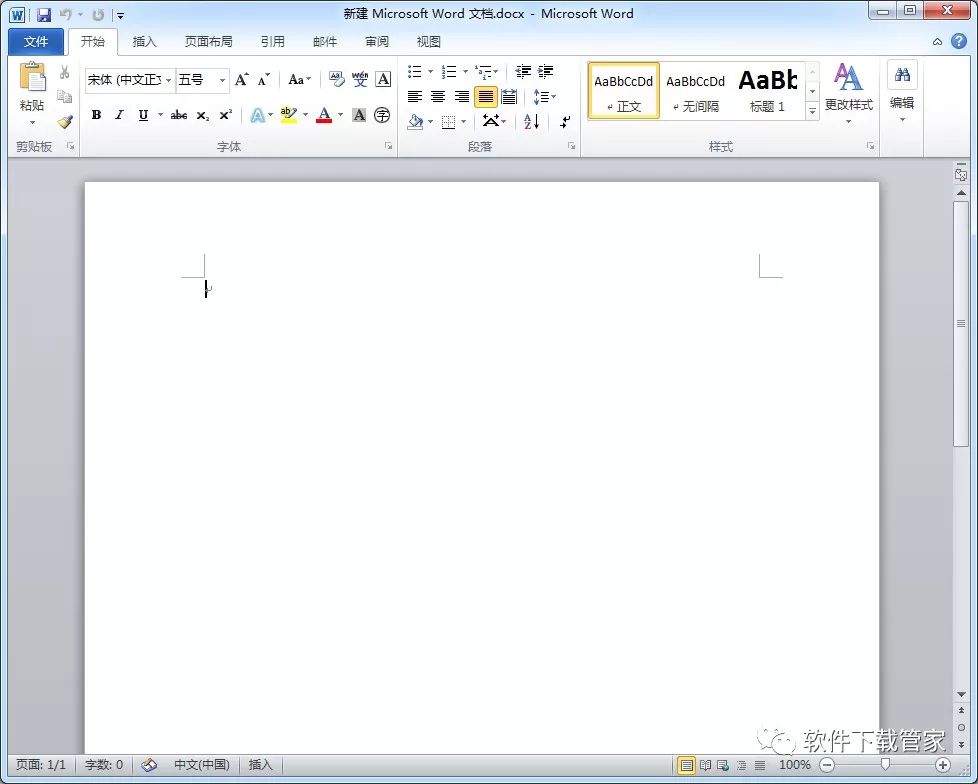Click the Help question mark icon

click(x=959, y=41)
